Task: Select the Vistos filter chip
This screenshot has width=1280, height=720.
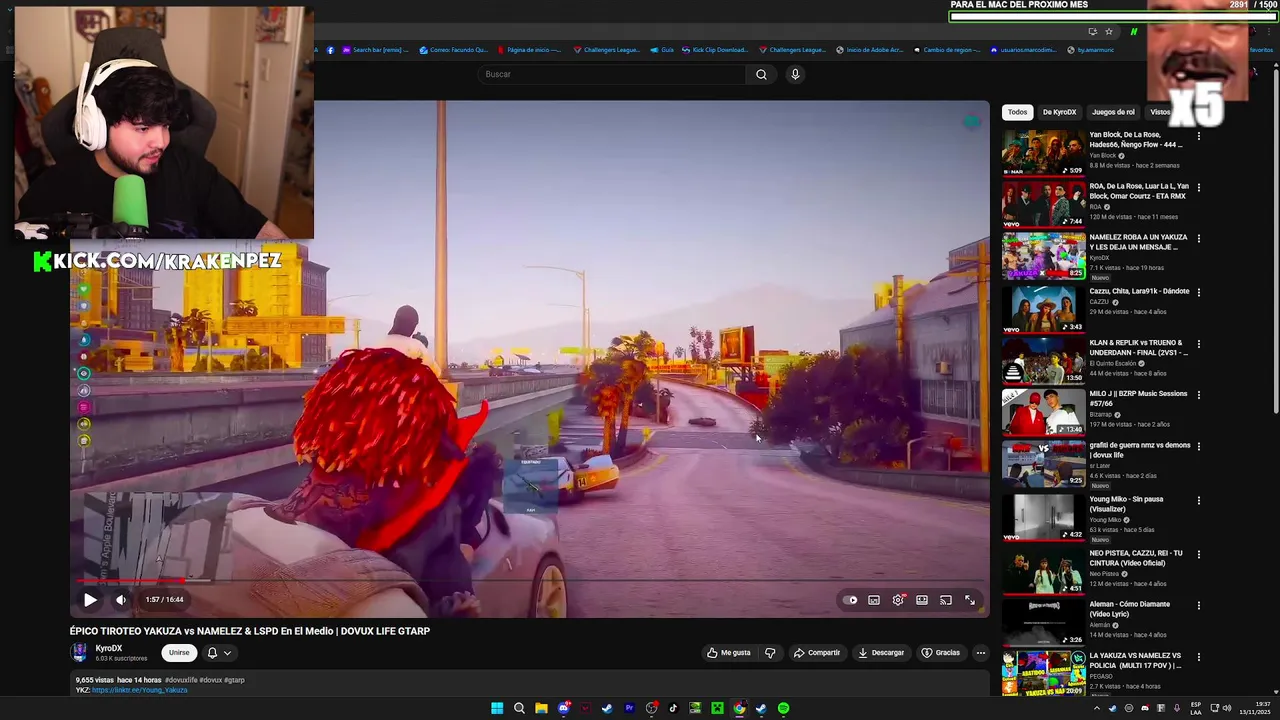Action: click(1160, 112)
